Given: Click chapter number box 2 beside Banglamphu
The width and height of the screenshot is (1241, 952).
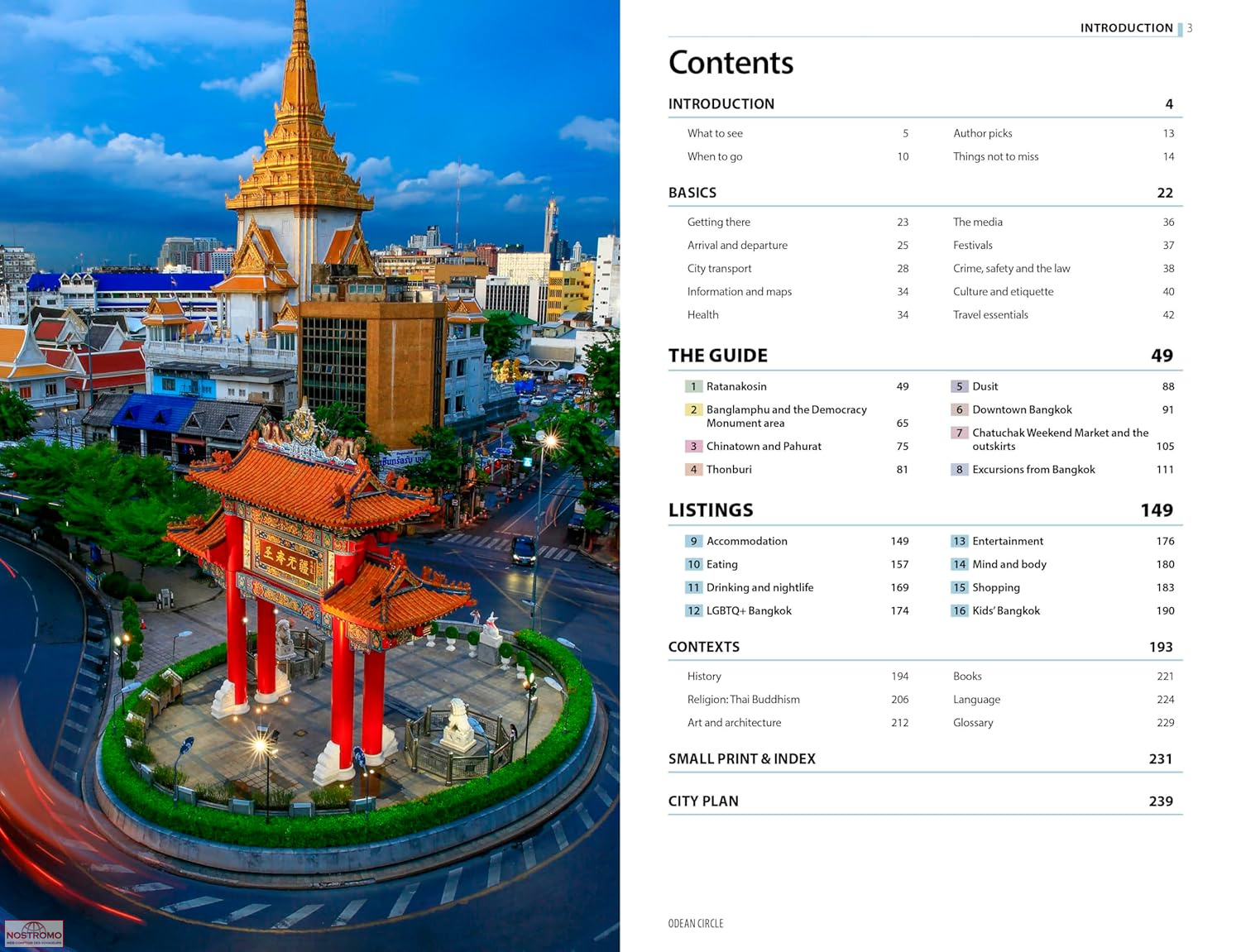Looking at the screenshot, I should (x=693, y=409).
